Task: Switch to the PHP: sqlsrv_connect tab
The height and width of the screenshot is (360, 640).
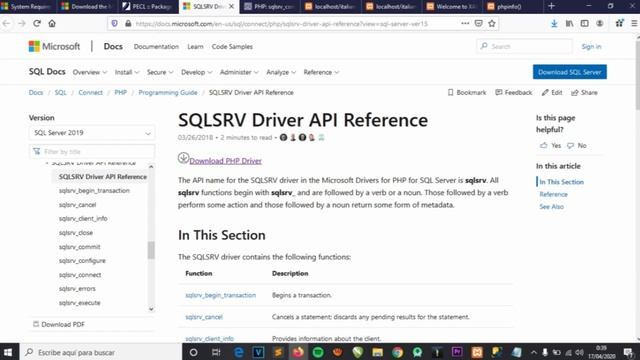Action: (269, 7)
